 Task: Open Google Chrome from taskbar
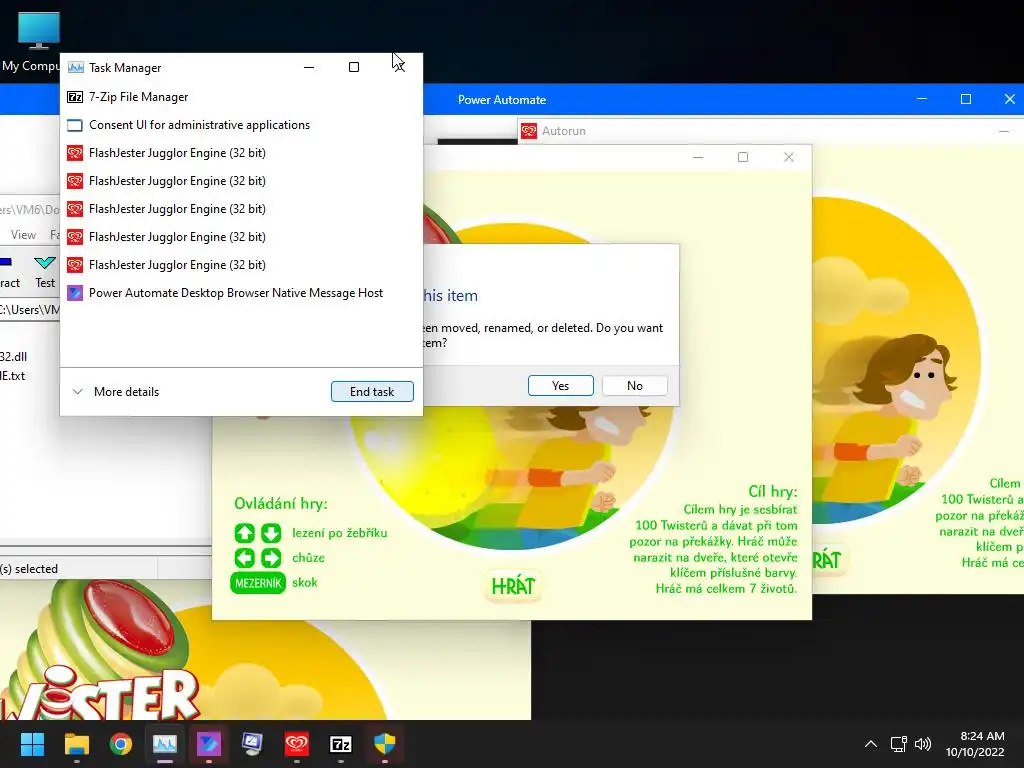(120, 744)
